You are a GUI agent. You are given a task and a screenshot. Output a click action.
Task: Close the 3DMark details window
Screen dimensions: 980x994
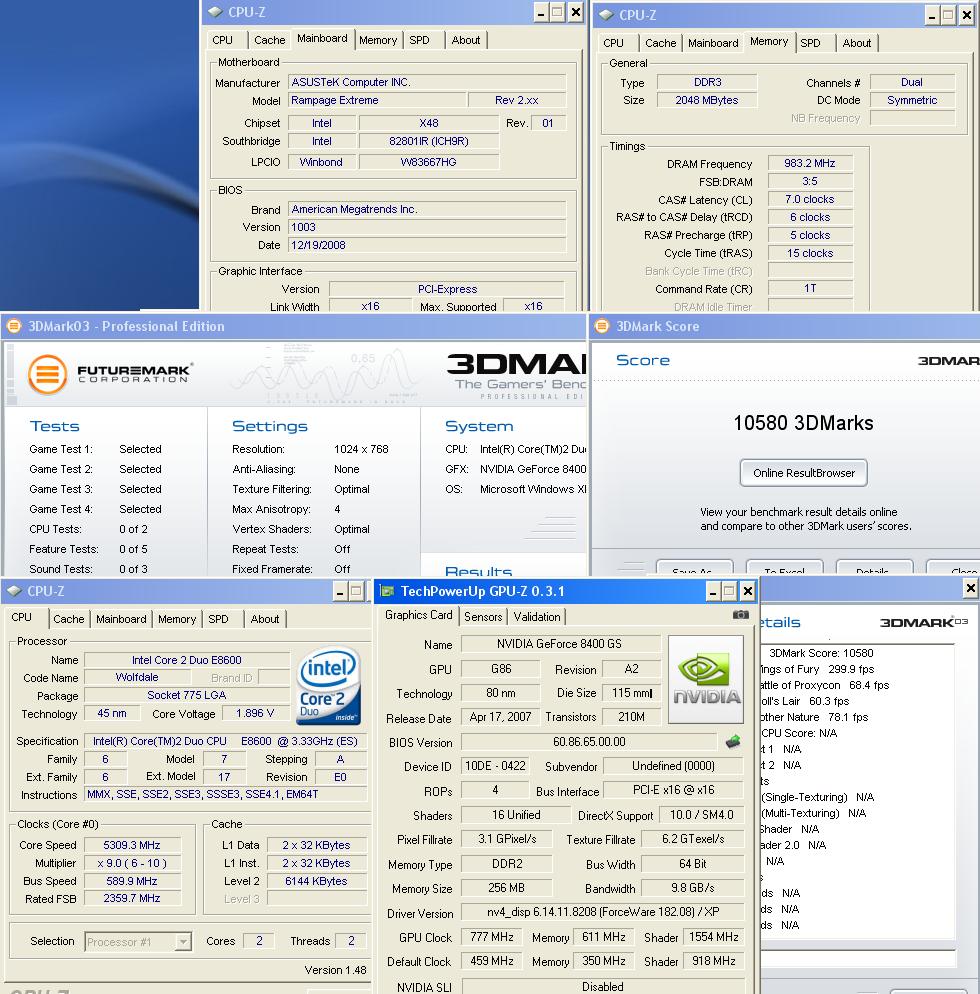(x=970, y=588)
